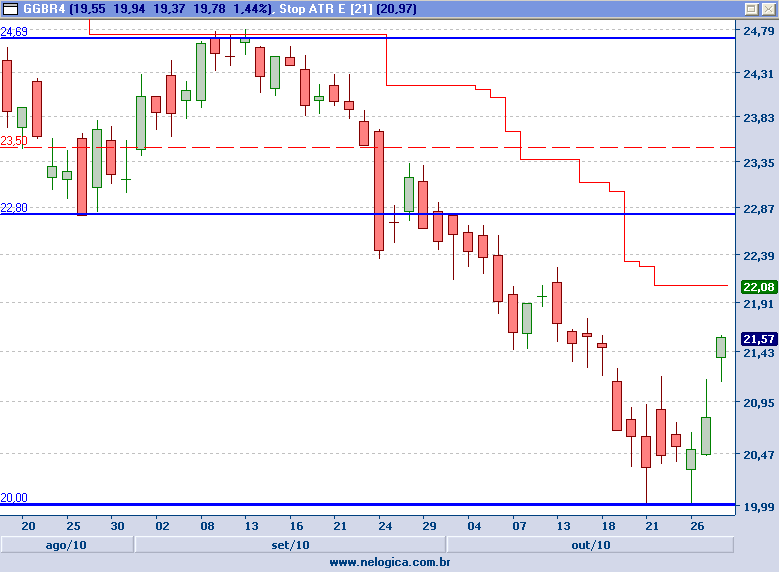Select the 24,69 horizontal line label

click(x=14, y=32)
